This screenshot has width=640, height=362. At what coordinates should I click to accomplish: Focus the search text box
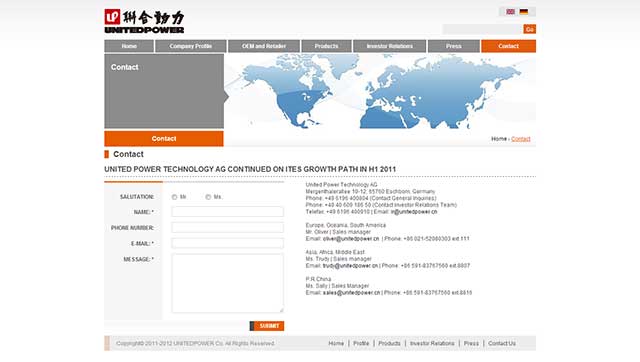click(x=483, y=29)
